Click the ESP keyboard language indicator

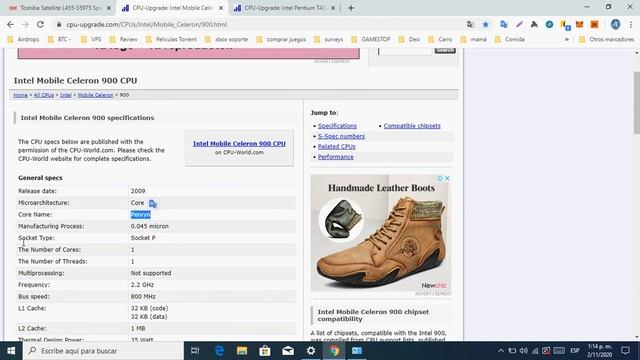pos(575,351)
